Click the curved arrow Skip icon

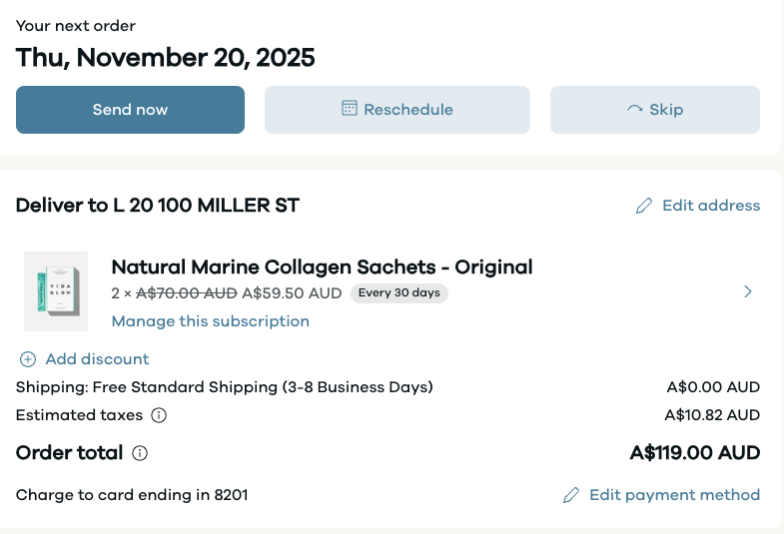tap(634, 109)
